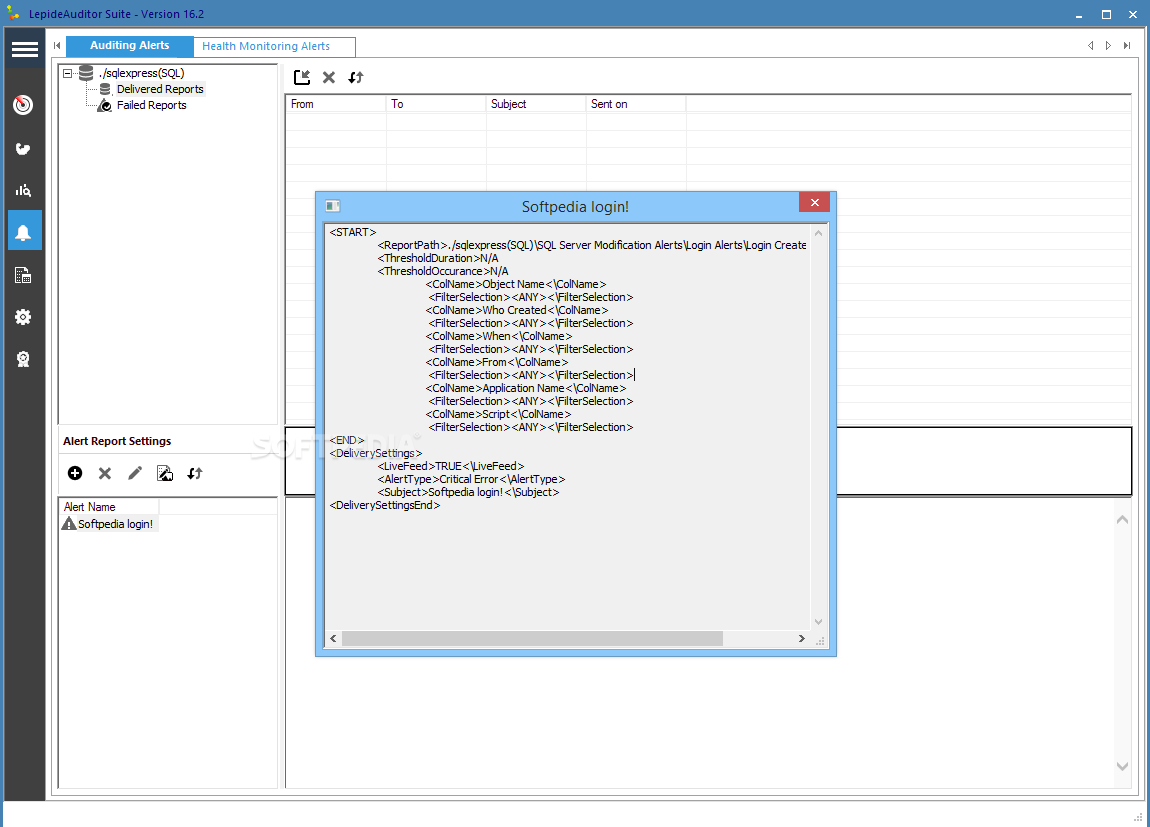
Task: Sort by Sent on column header
Action: (x=636, y=104)
